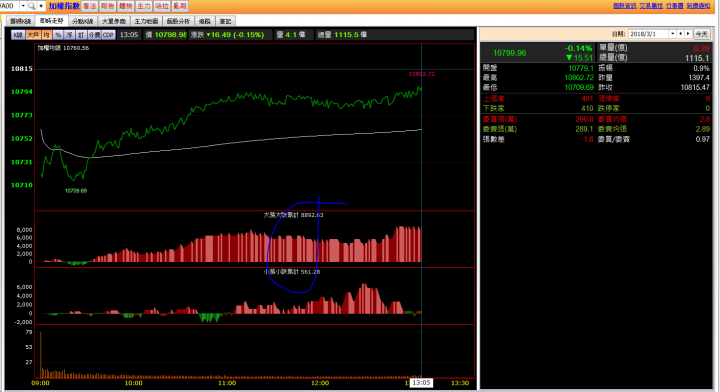Click the 開盤 value 10779.1
The height and width of the screenshot is (392, 720).
tap(580, 68)
